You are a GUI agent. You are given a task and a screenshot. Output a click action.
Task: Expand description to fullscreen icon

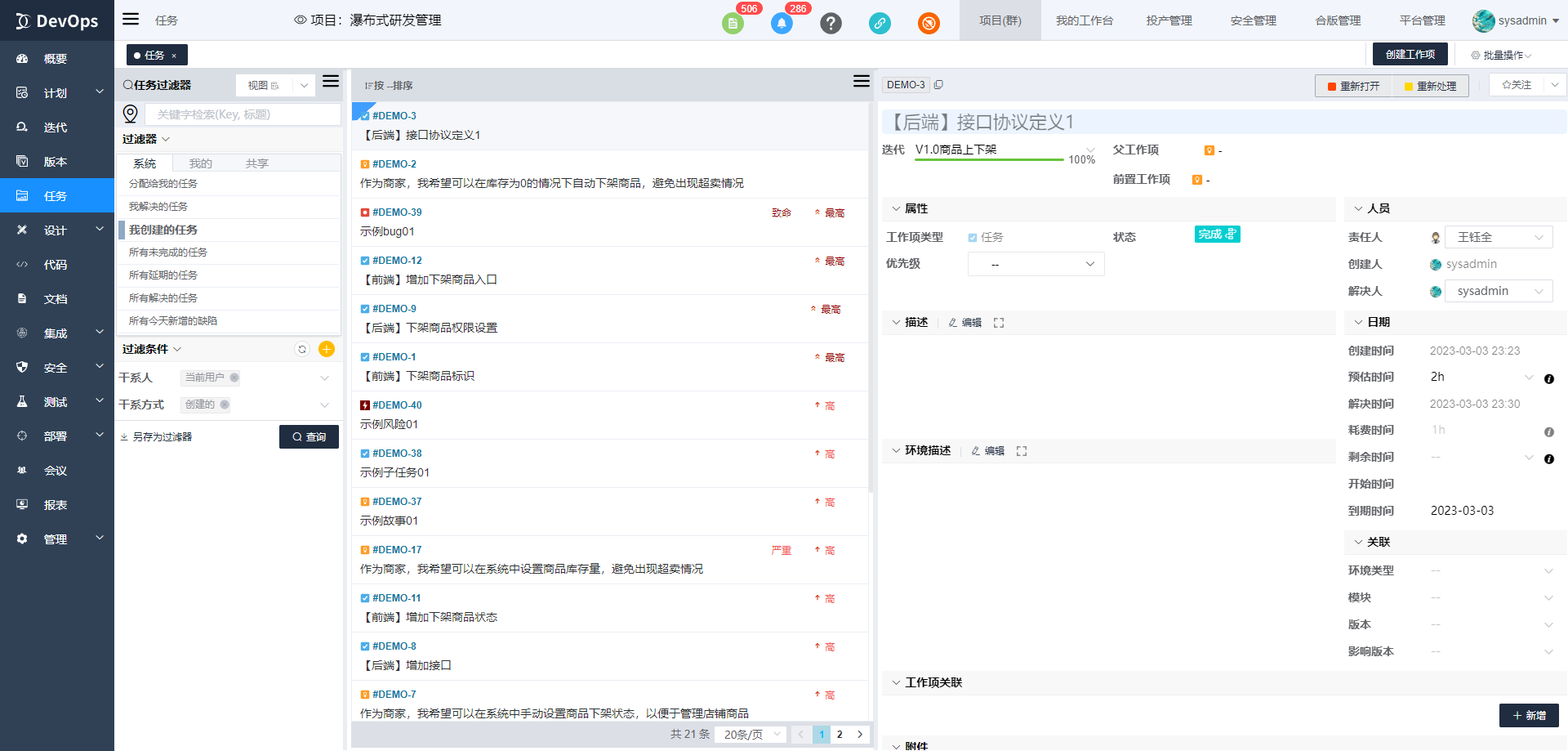pos(999,323)
